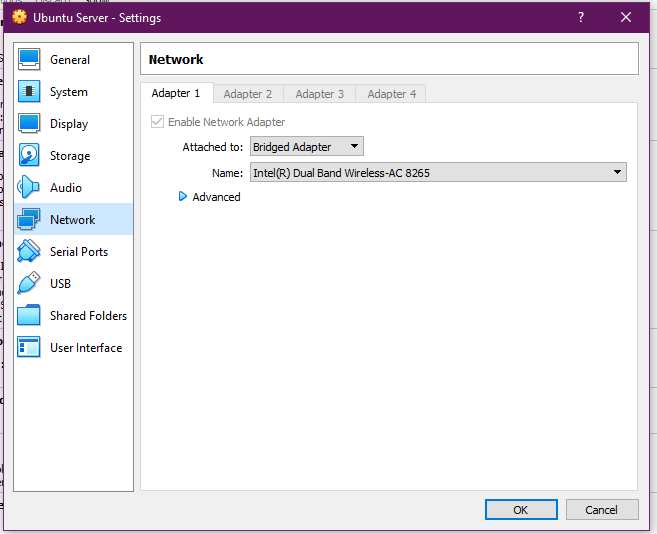Click the Advanced label text

[x=216, y=197]
